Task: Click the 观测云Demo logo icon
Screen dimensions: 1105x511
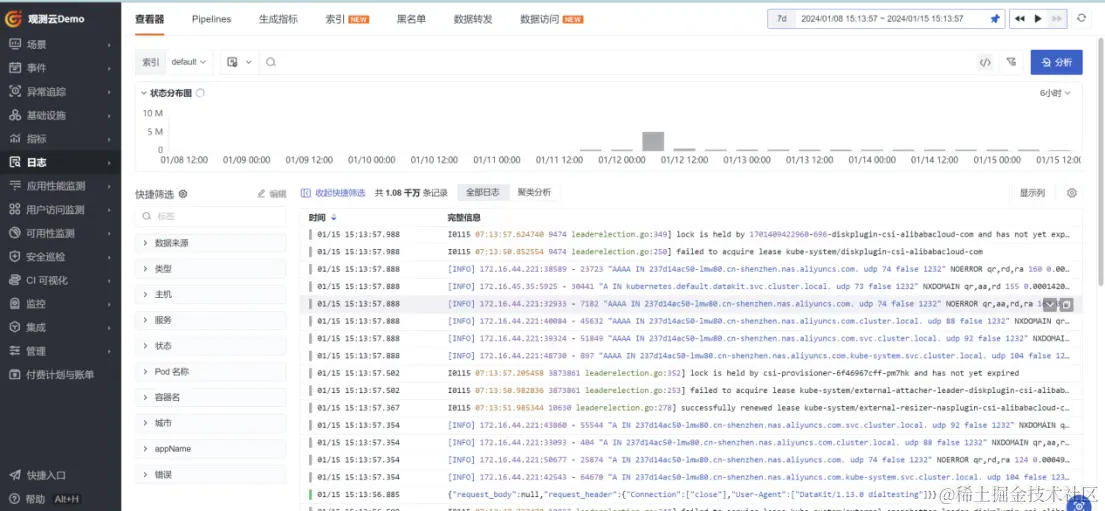Action: (x=13, y=19)
